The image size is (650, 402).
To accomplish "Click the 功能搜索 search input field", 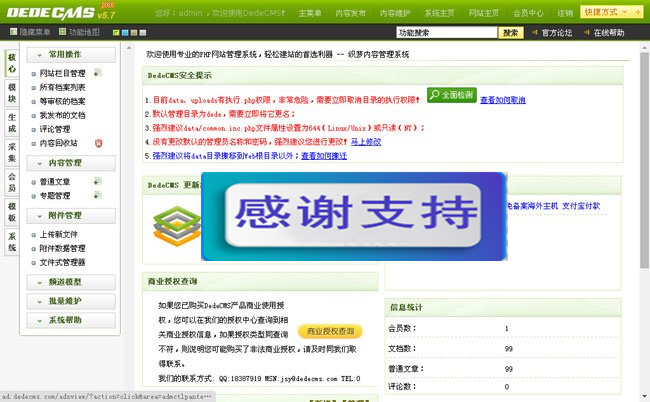I will (x=447, y=32).
